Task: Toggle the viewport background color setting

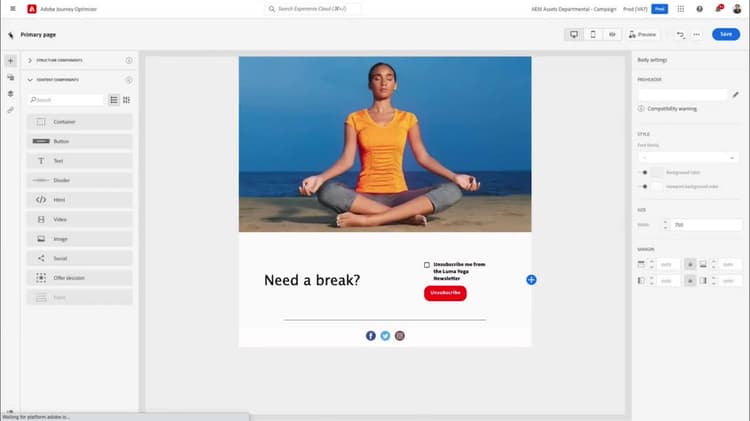Action: 643,187
